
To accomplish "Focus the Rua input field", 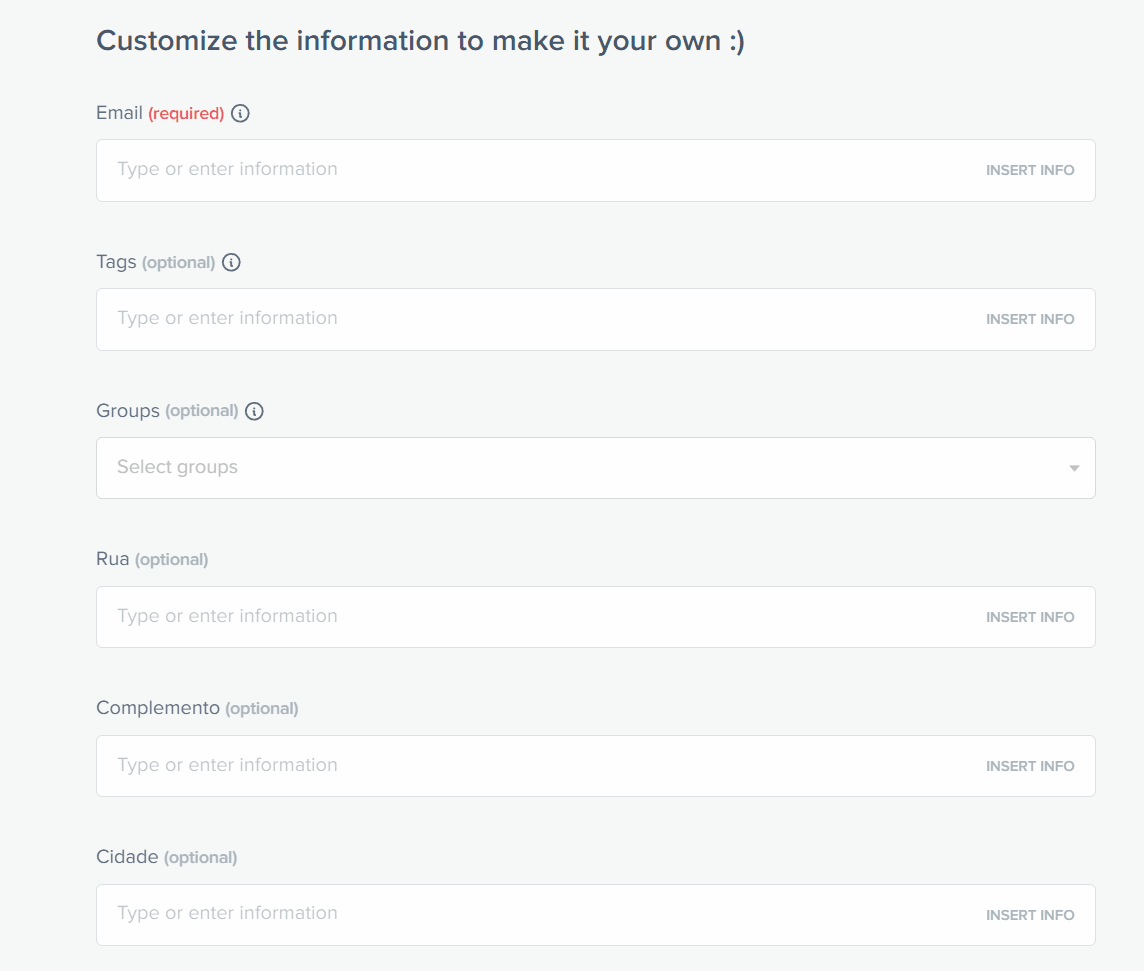I will [595, 617].
